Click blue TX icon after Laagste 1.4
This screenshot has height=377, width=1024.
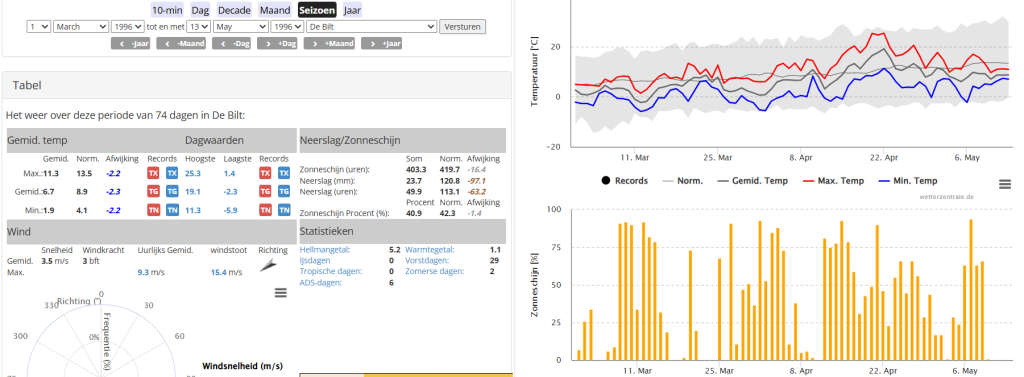(x=284, y=173)
